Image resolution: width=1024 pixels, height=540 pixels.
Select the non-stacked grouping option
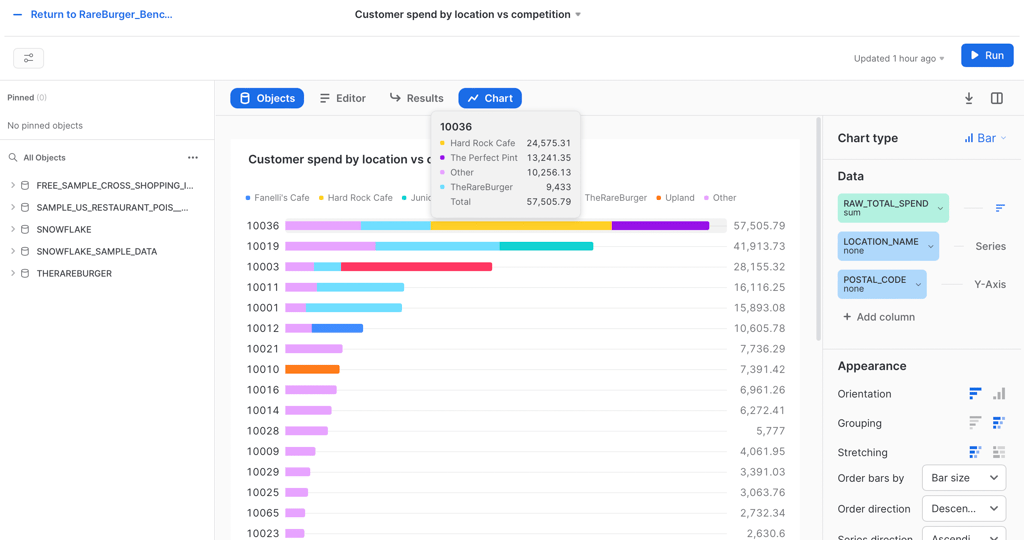coord(975,423)
